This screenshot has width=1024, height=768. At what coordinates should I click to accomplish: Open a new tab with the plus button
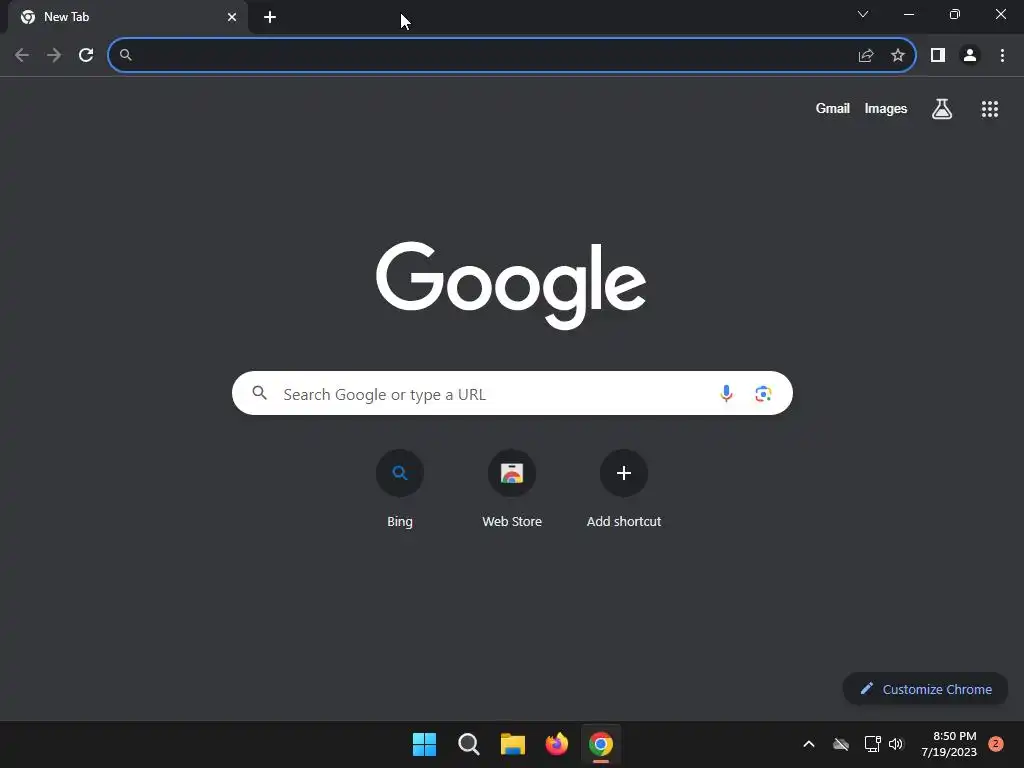[270, 17]
